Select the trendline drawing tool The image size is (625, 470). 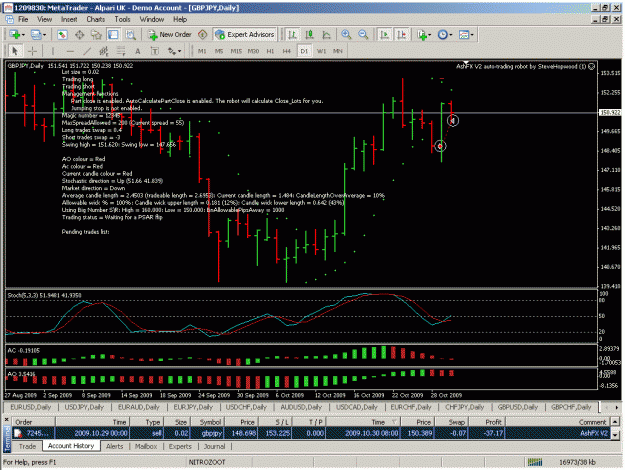click(x=87, y=51)
